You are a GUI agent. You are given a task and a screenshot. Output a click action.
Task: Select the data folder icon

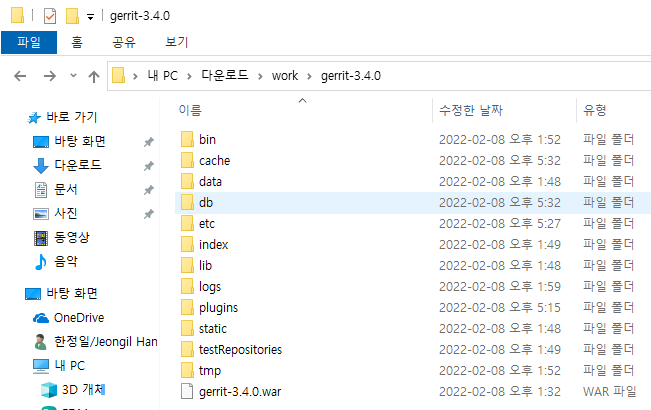pyautogui.click(x=187, y=181)
